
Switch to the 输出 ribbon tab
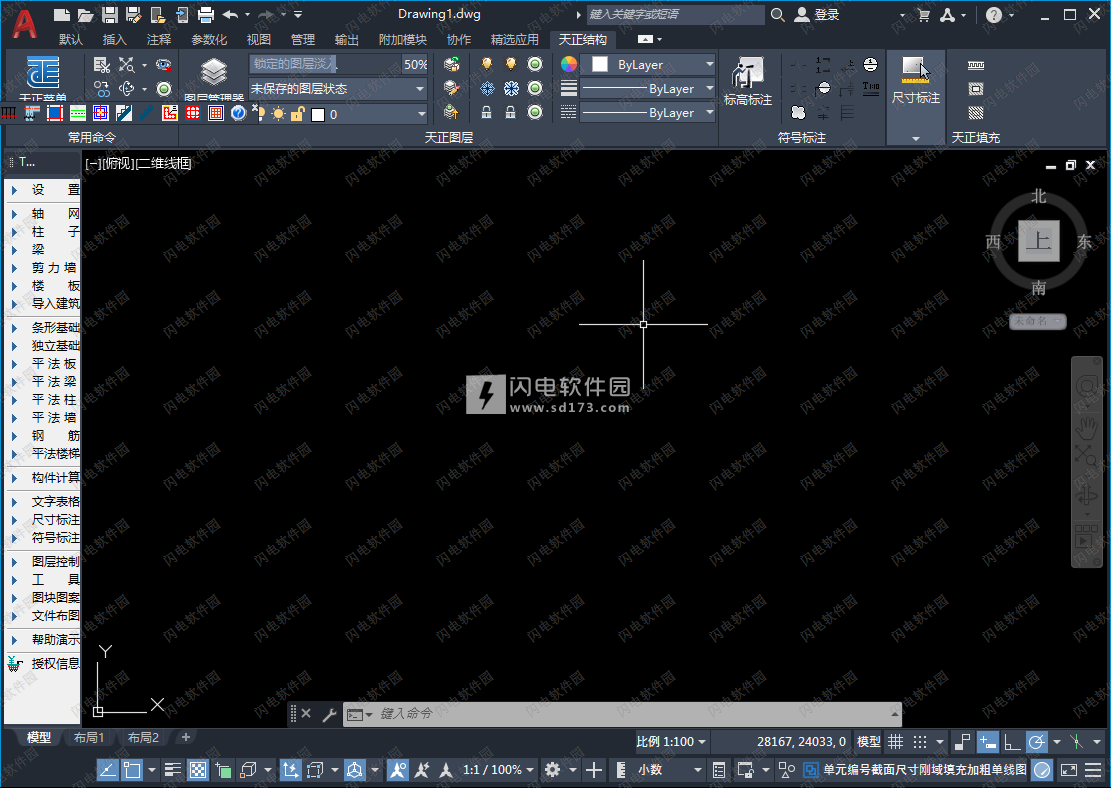[x=346, y=40]
